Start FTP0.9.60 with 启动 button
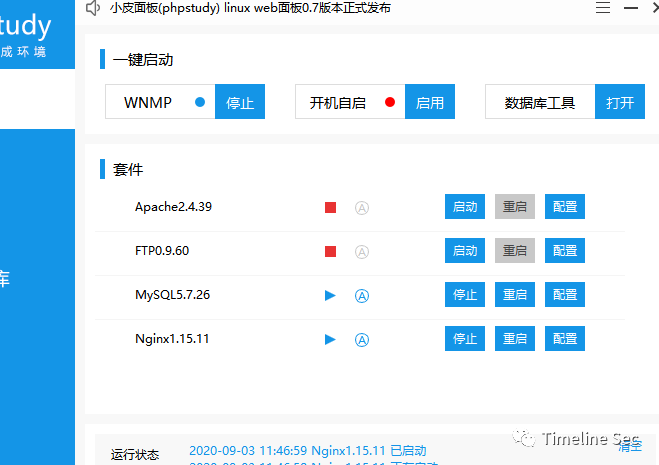659x465 pixels. 465,251
